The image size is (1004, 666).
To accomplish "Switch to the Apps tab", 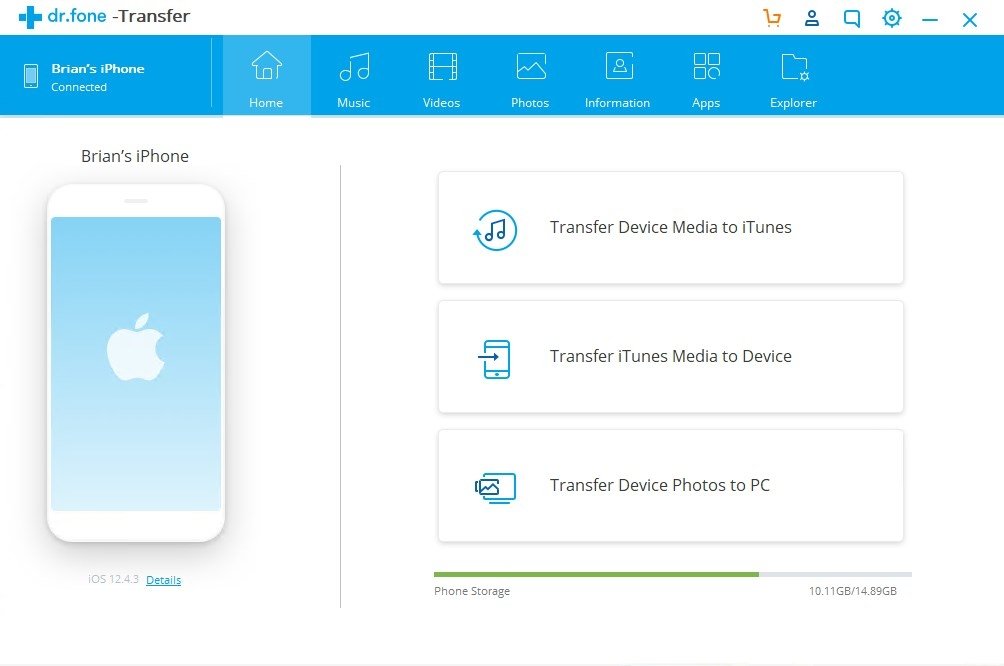I will [706, 77].
